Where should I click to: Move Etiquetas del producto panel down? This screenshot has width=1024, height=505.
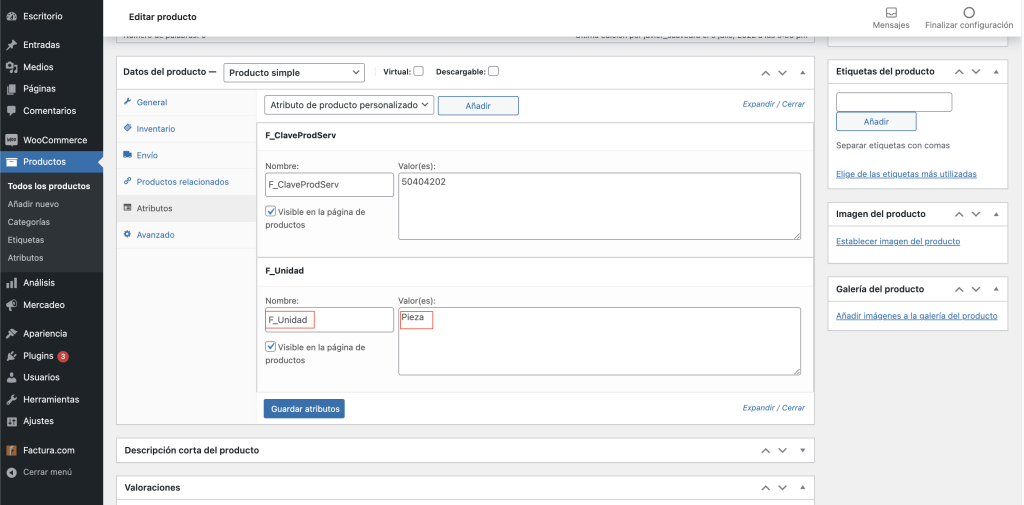pos(976,72)
